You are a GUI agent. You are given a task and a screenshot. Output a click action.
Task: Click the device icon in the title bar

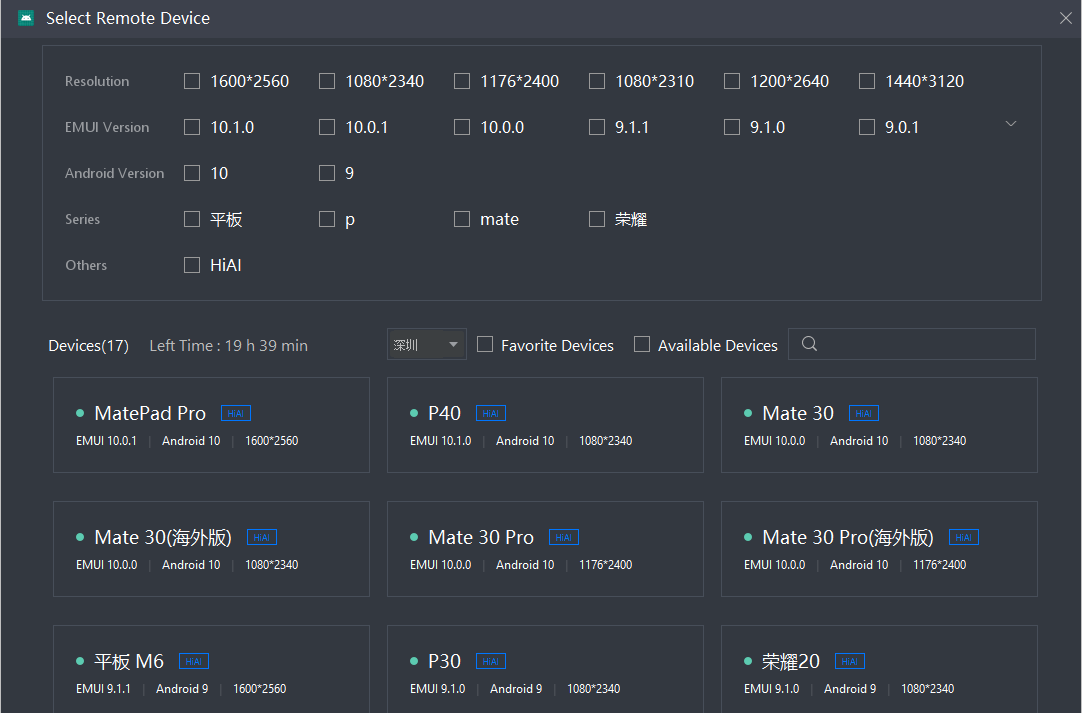[25, 17]
